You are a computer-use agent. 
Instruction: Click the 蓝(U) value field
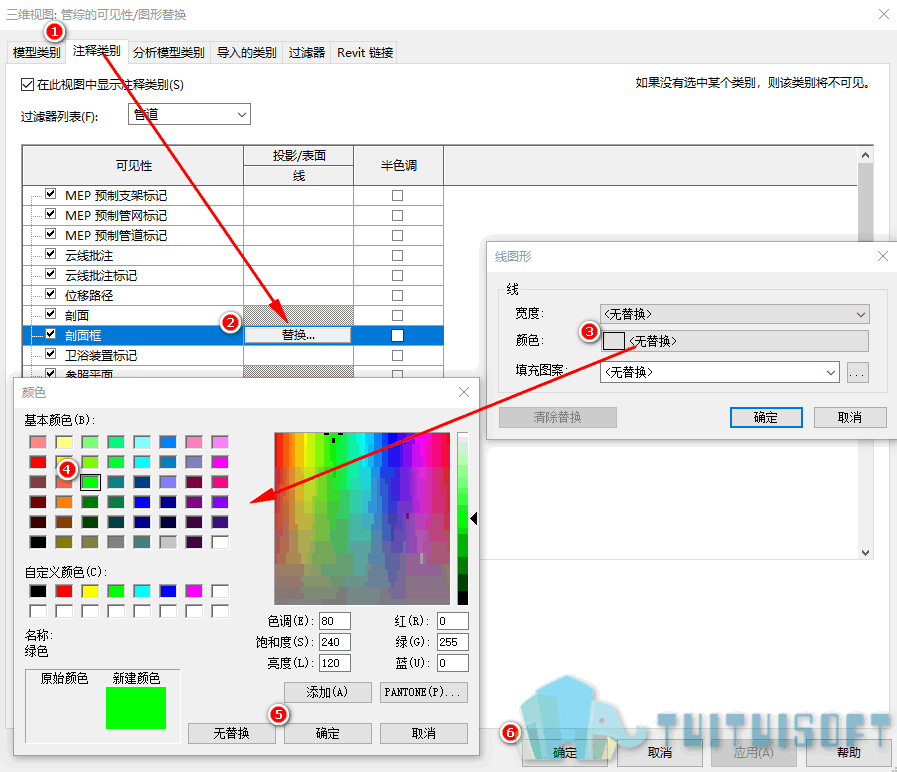click(x=453, y=663)
